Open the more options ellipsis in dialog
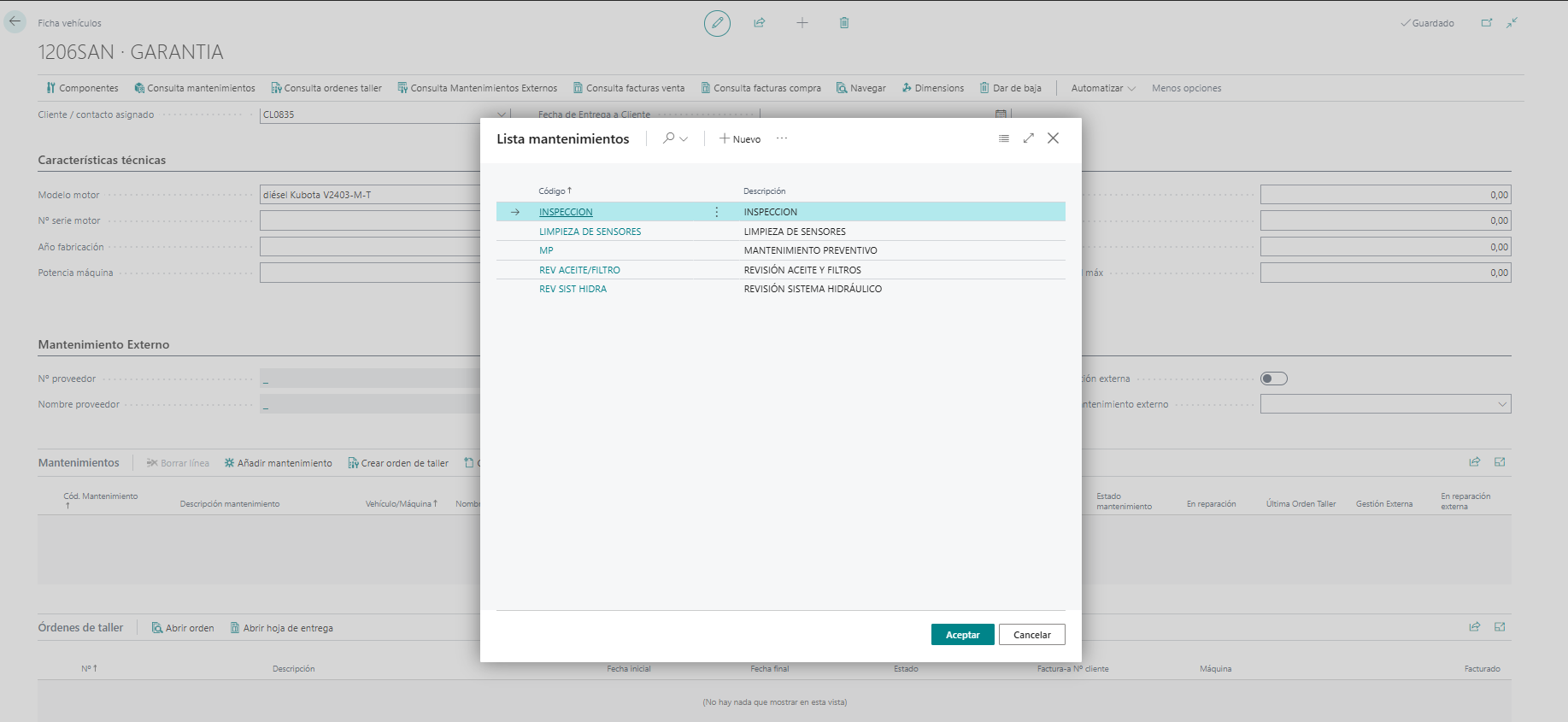 coord(782,138)
